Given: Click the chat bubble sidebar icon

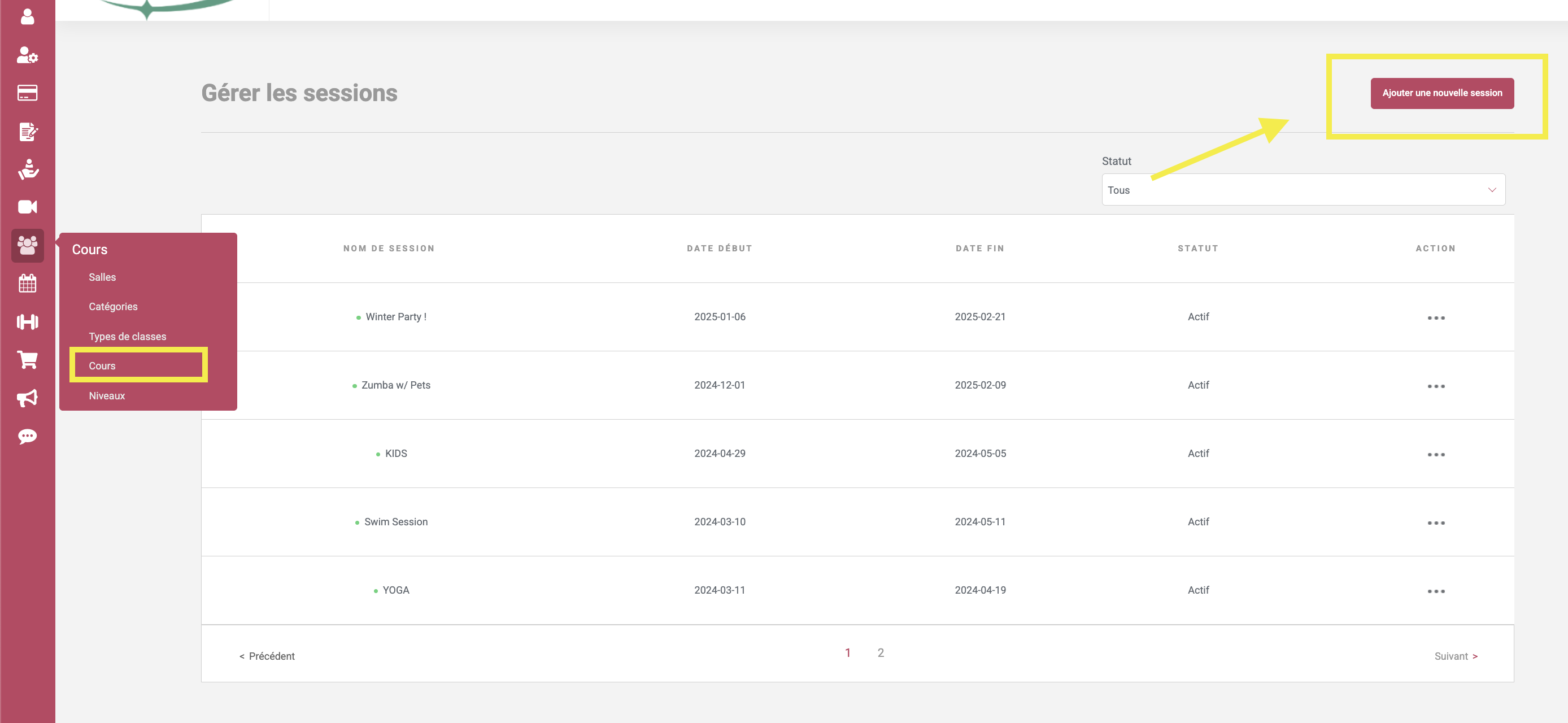Looking at the screenshot, I should pos(27,437).
